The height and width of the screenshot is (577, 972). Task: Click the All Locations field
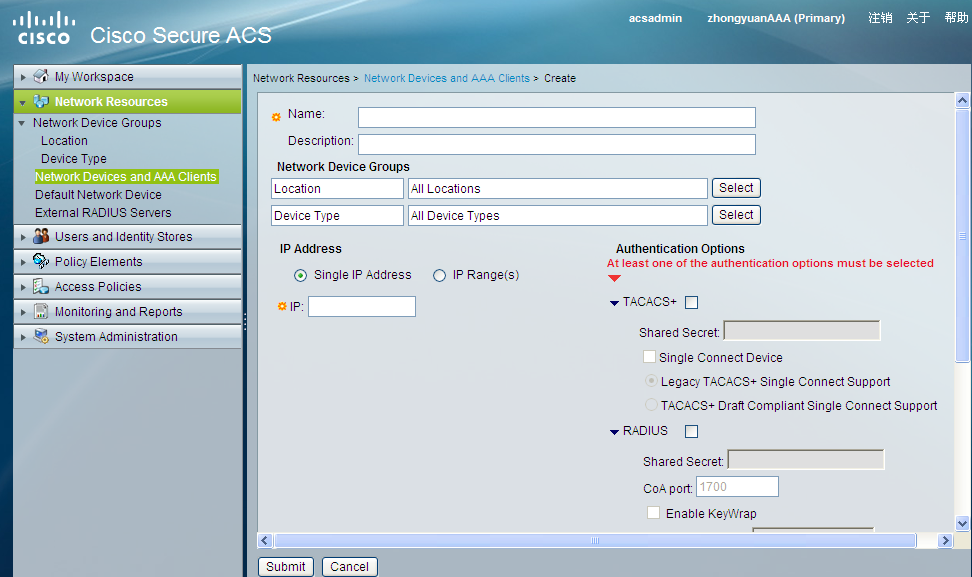tap(557, 188)
